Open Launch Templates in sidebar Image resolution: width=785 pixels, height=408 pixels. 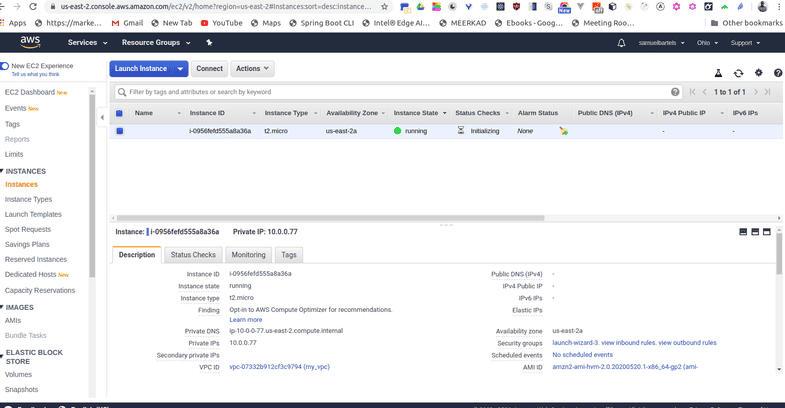point(33,214)
